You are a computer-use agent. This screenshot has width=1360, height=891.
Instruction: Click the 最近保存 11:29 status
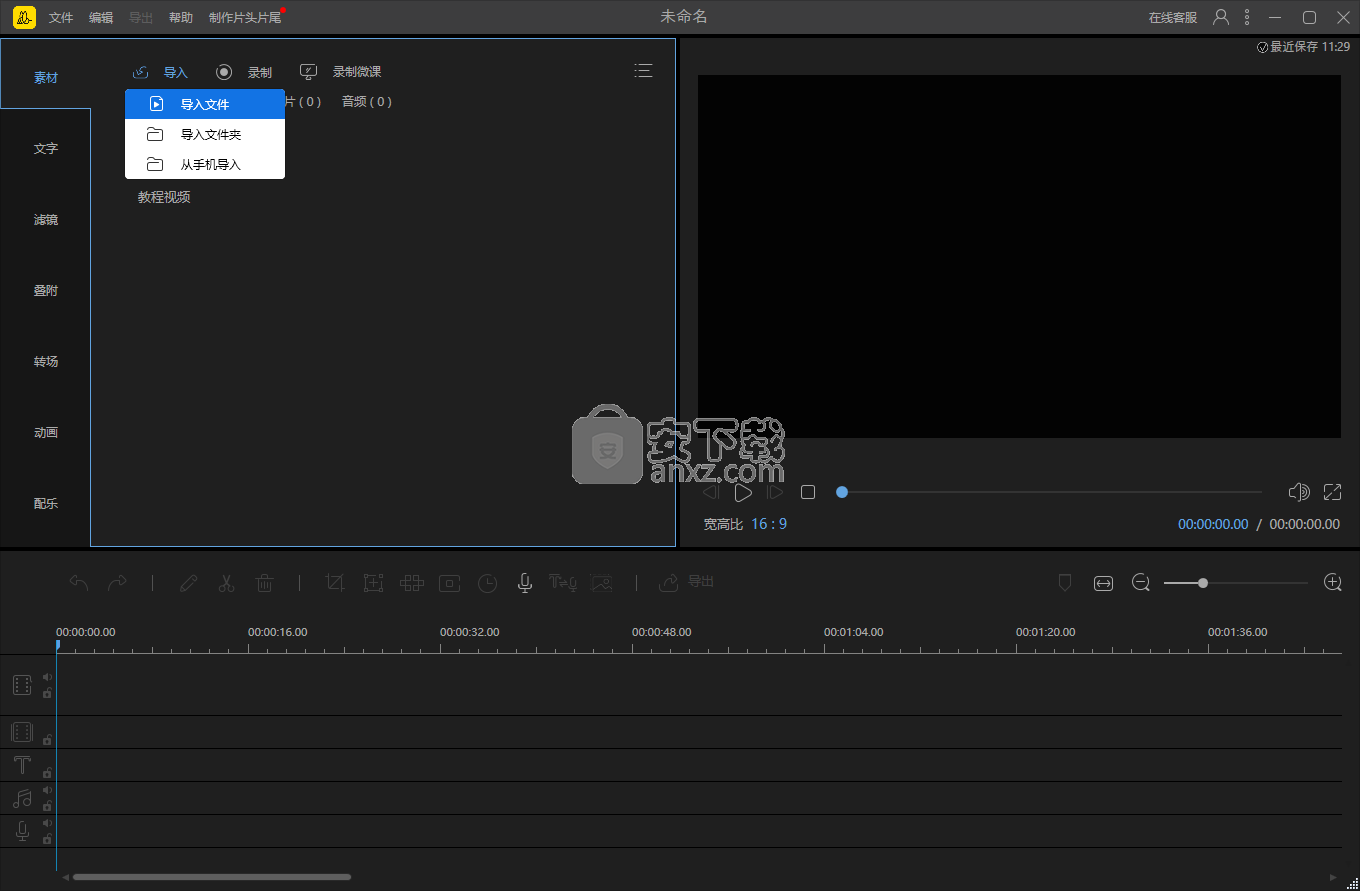point(1303,47)
